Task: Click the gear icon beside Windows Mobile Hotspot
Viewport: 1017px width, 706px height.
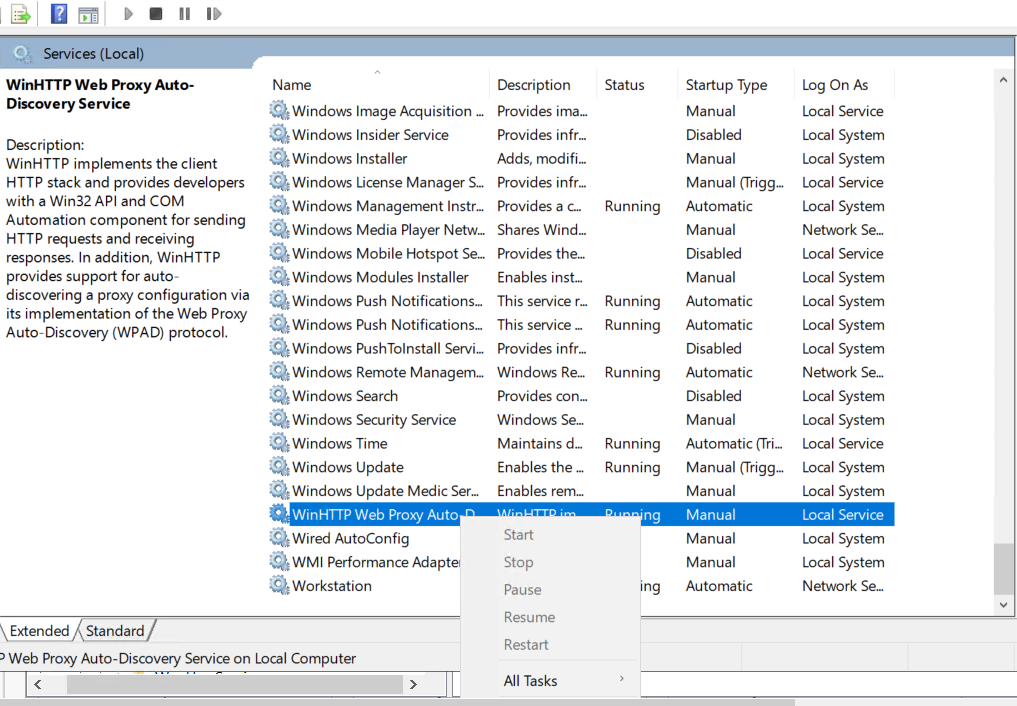Action: tap(280, 253)
